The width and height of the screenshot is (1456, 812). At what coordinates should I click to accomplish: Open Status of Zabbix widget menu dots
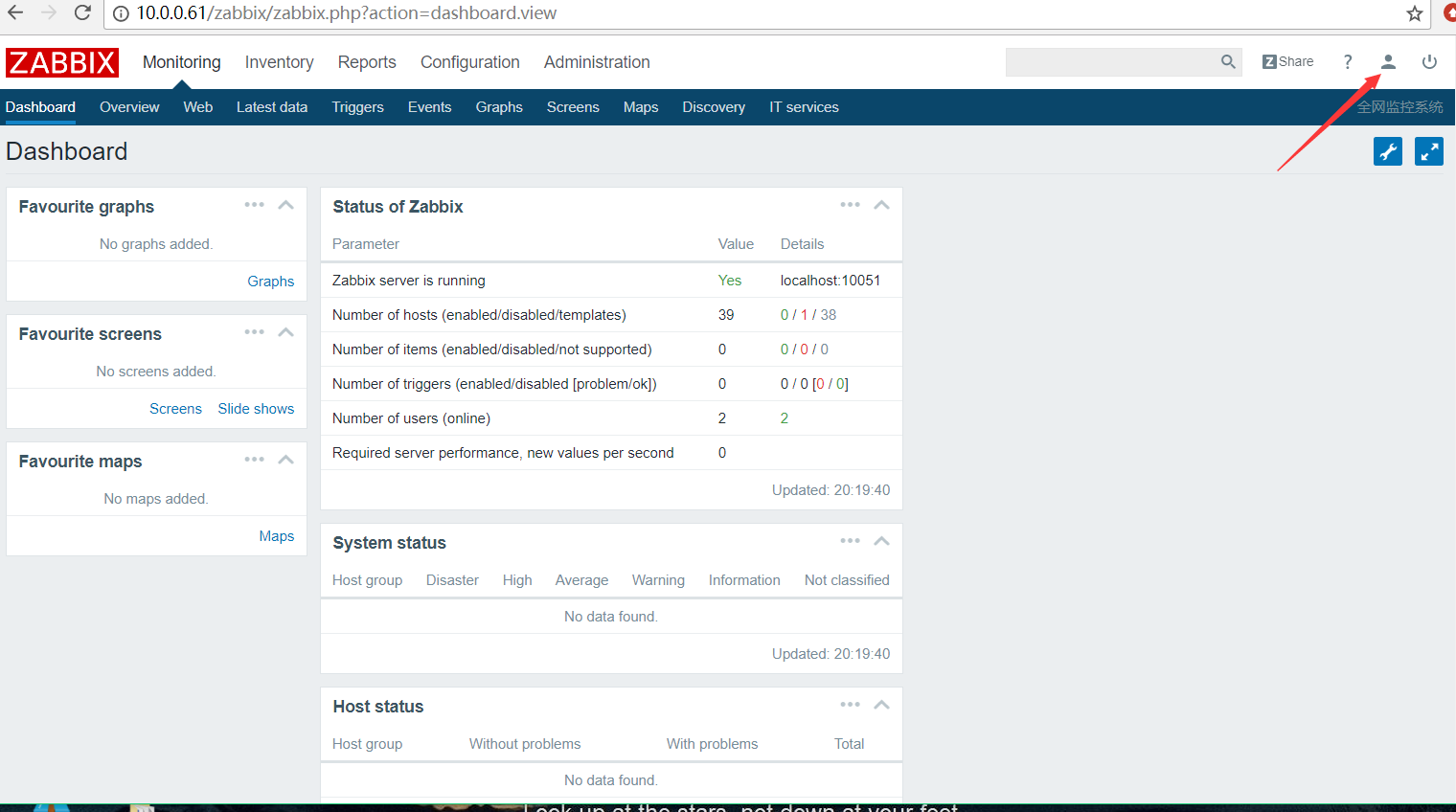pyautogui.click(x=850, y=205)
